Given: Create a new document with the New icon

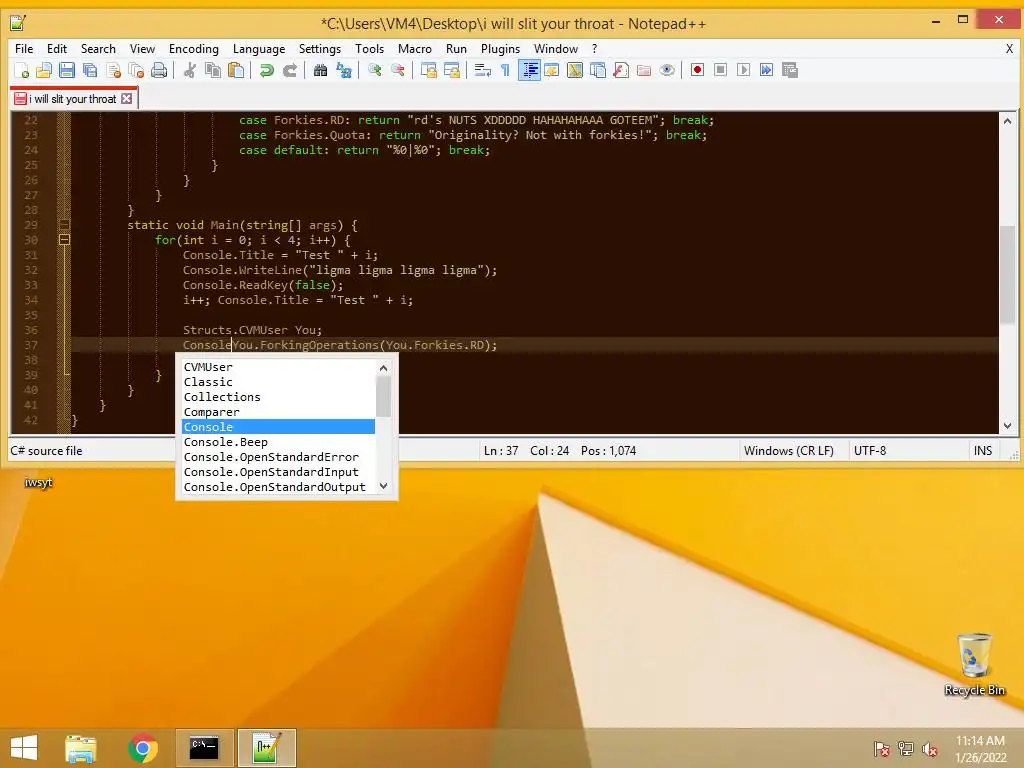Looking at the screenshot, I should 21,70.
